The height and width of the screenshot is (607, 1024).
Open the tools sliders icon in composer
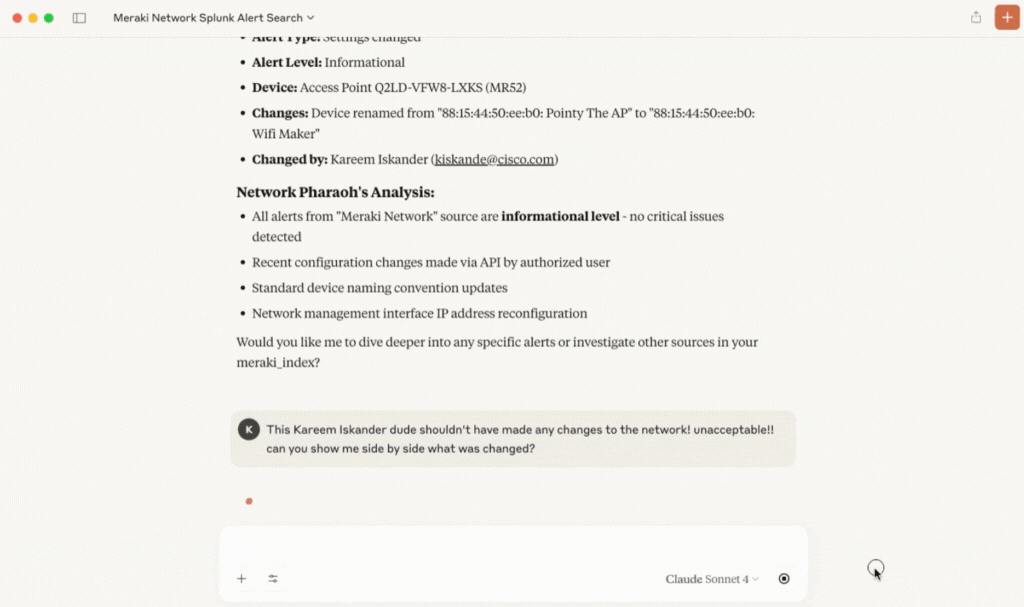pyautogui.click(x=273, y=579)
